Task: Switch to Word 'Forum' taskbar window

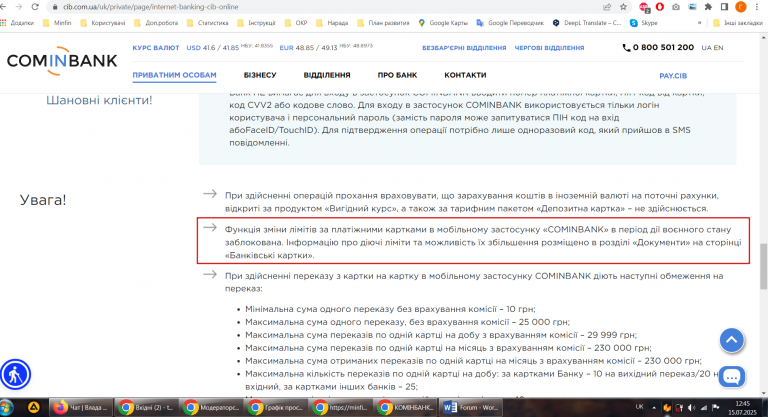Action: click(469, 407)
